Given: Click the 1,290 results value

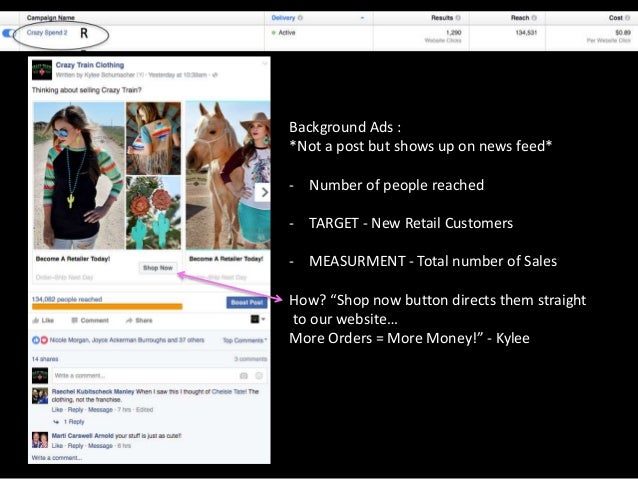Looking at the screenshot, I should pos(453,32).
